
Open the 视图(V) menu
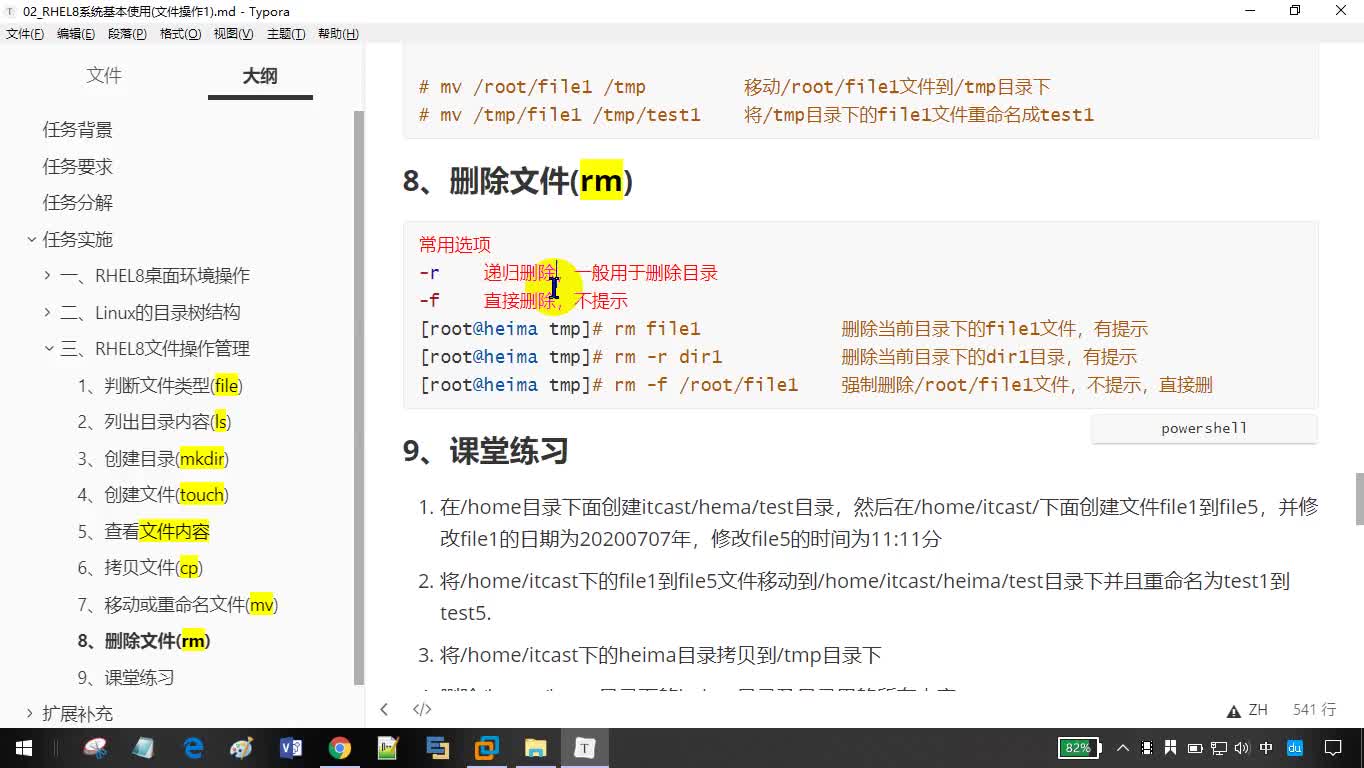pos(233,34)
